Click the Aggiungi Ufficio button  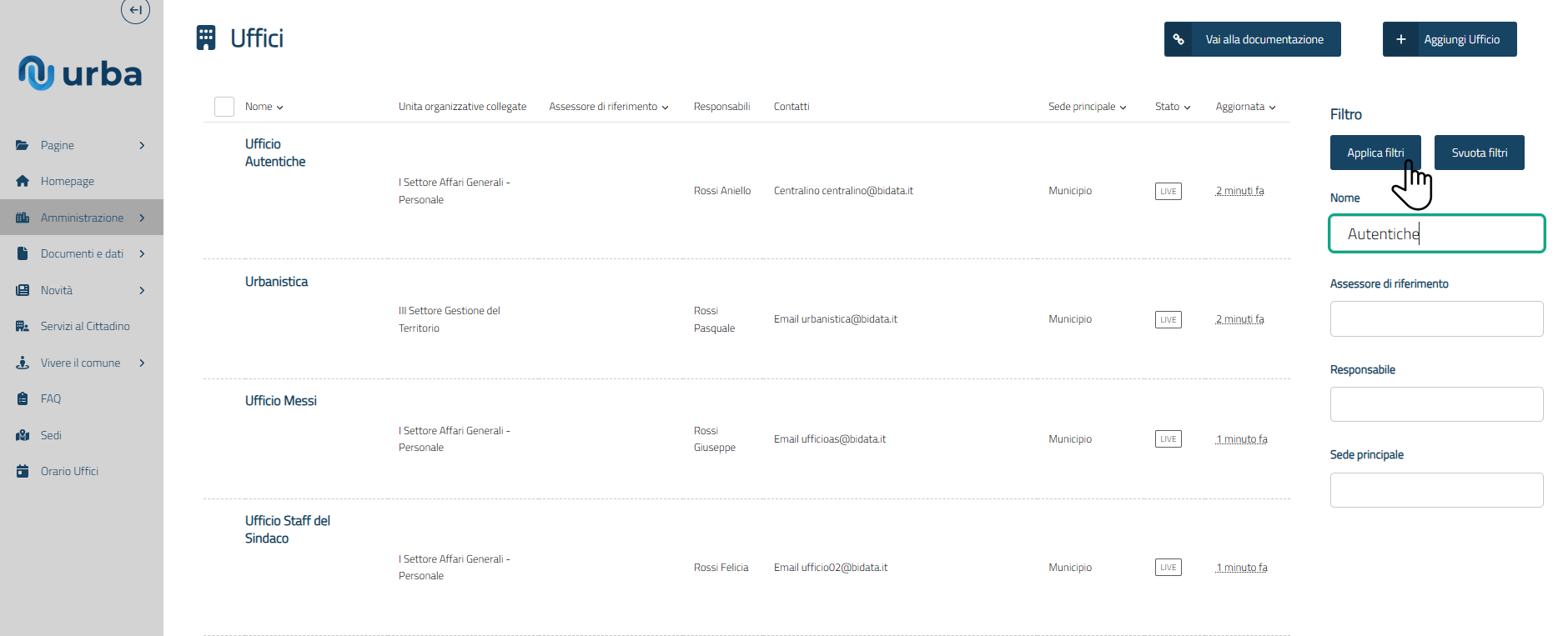point(1450,39)
